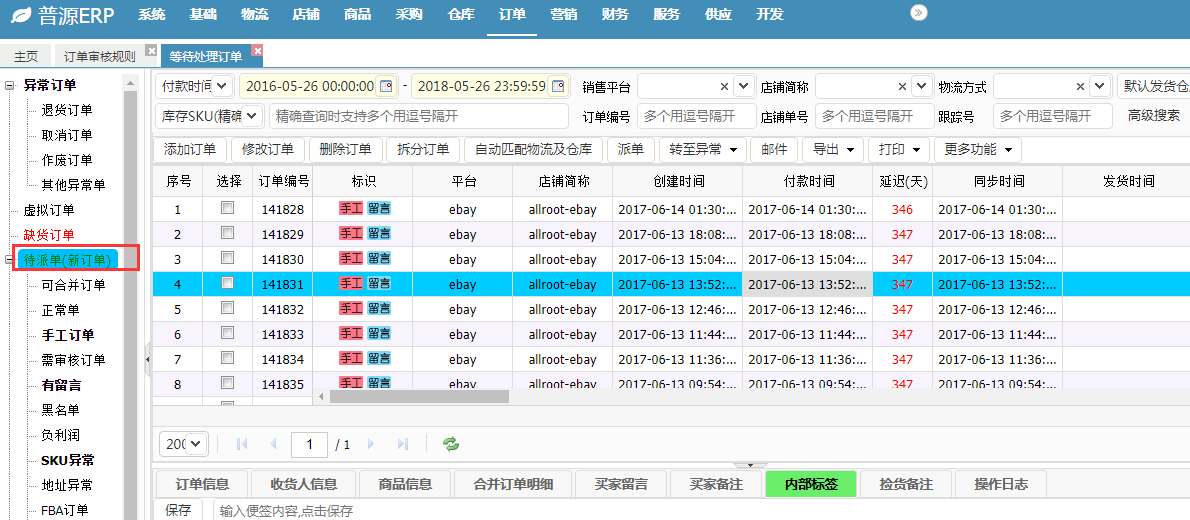Click the 自动匹配物流及仓库 button
The width and height of the screenshot is (1190, 520).
[x=533, y=150]
